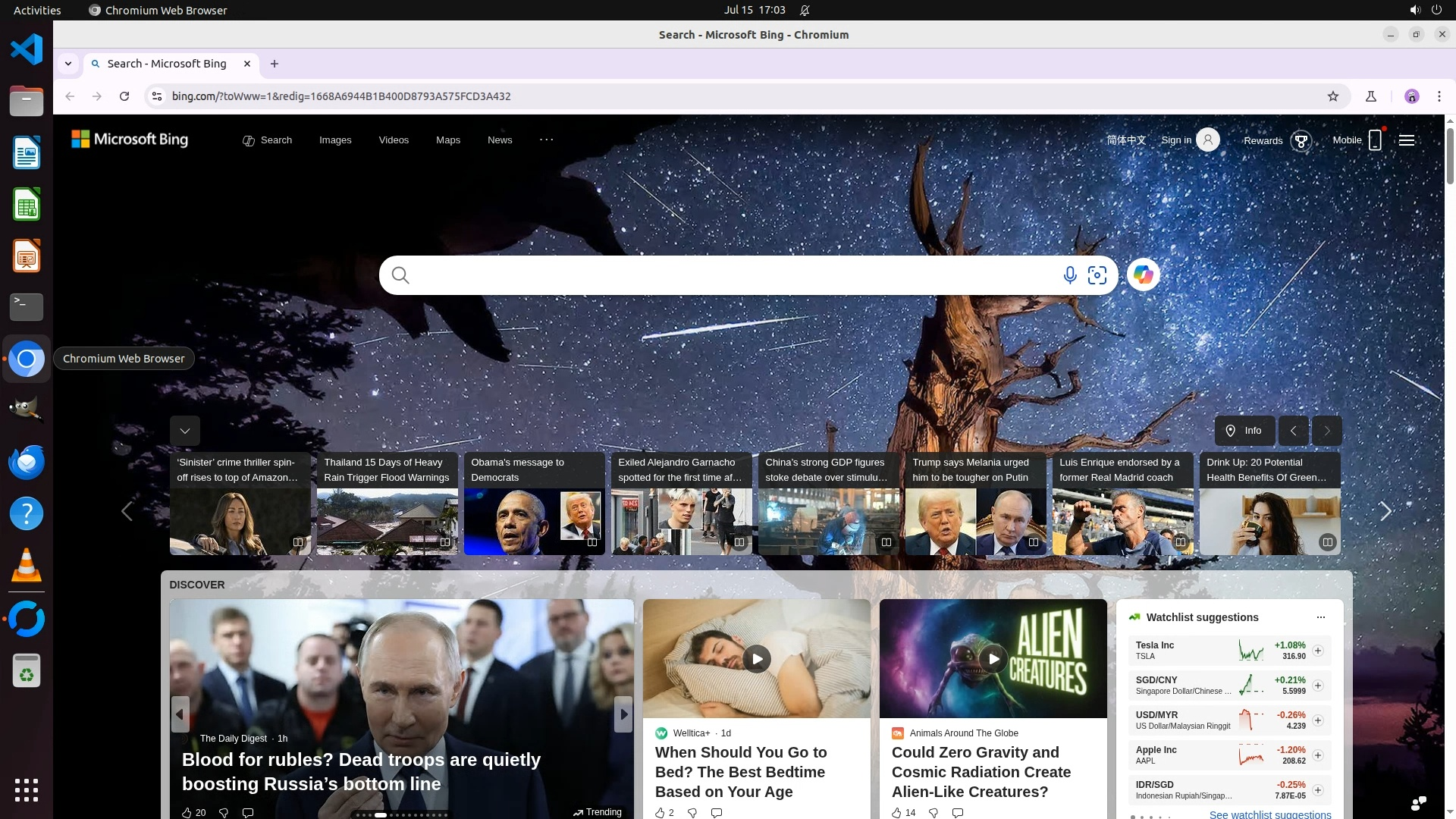The height and width of the screenshot is (819, 1456).
Task: Bookmark this page with star icon
Action: point(1333,96)
